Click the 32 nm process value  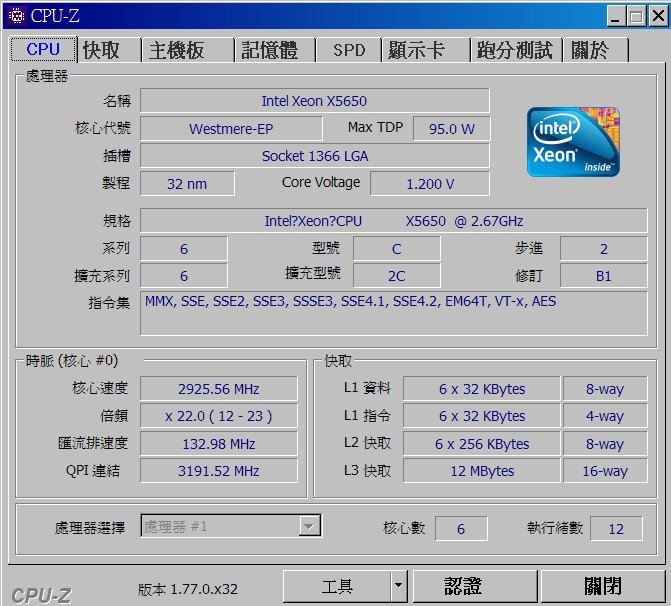187,184
